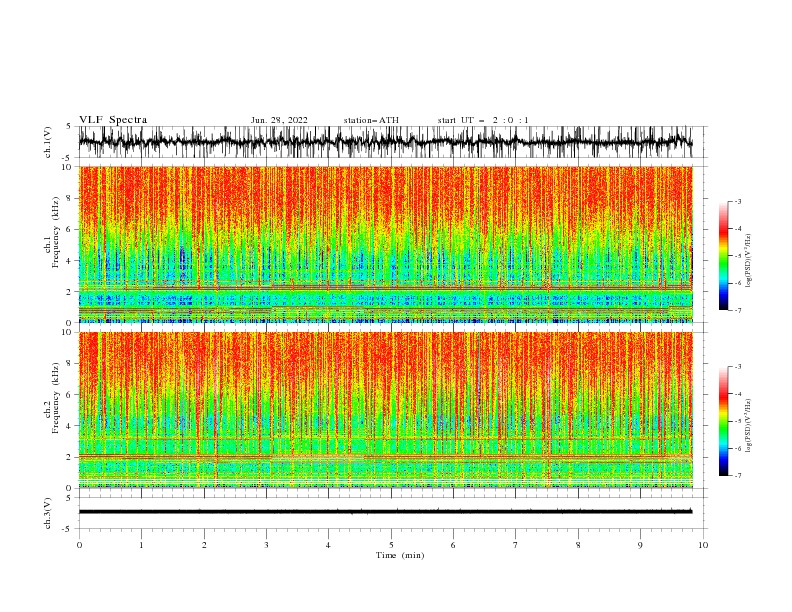Image resolution: width=792 pixels, height=612 pixels.
Task: Click the time axis tick label "7"
Action: click(x=516, y=545)
